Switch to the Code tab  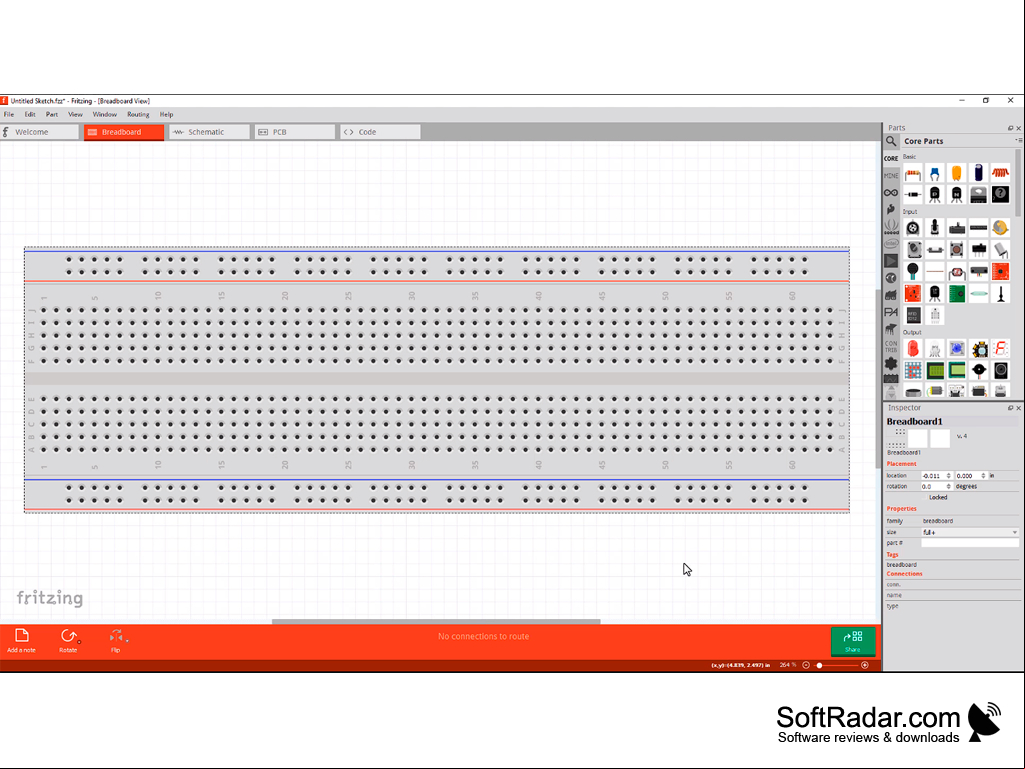(380, 132)
